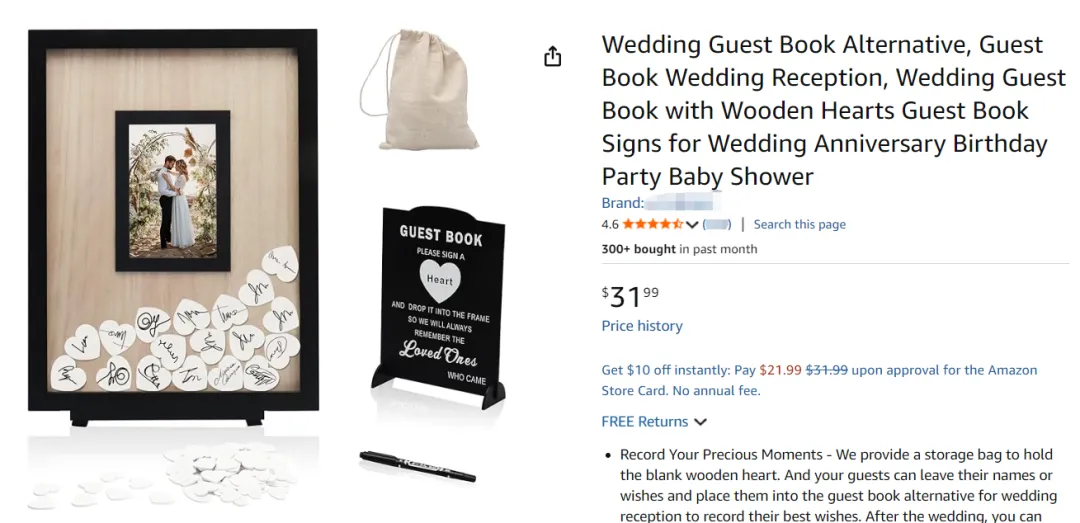Screen dimensions: 1080x523
Task: Click the share icon
Action: [553, 57]
